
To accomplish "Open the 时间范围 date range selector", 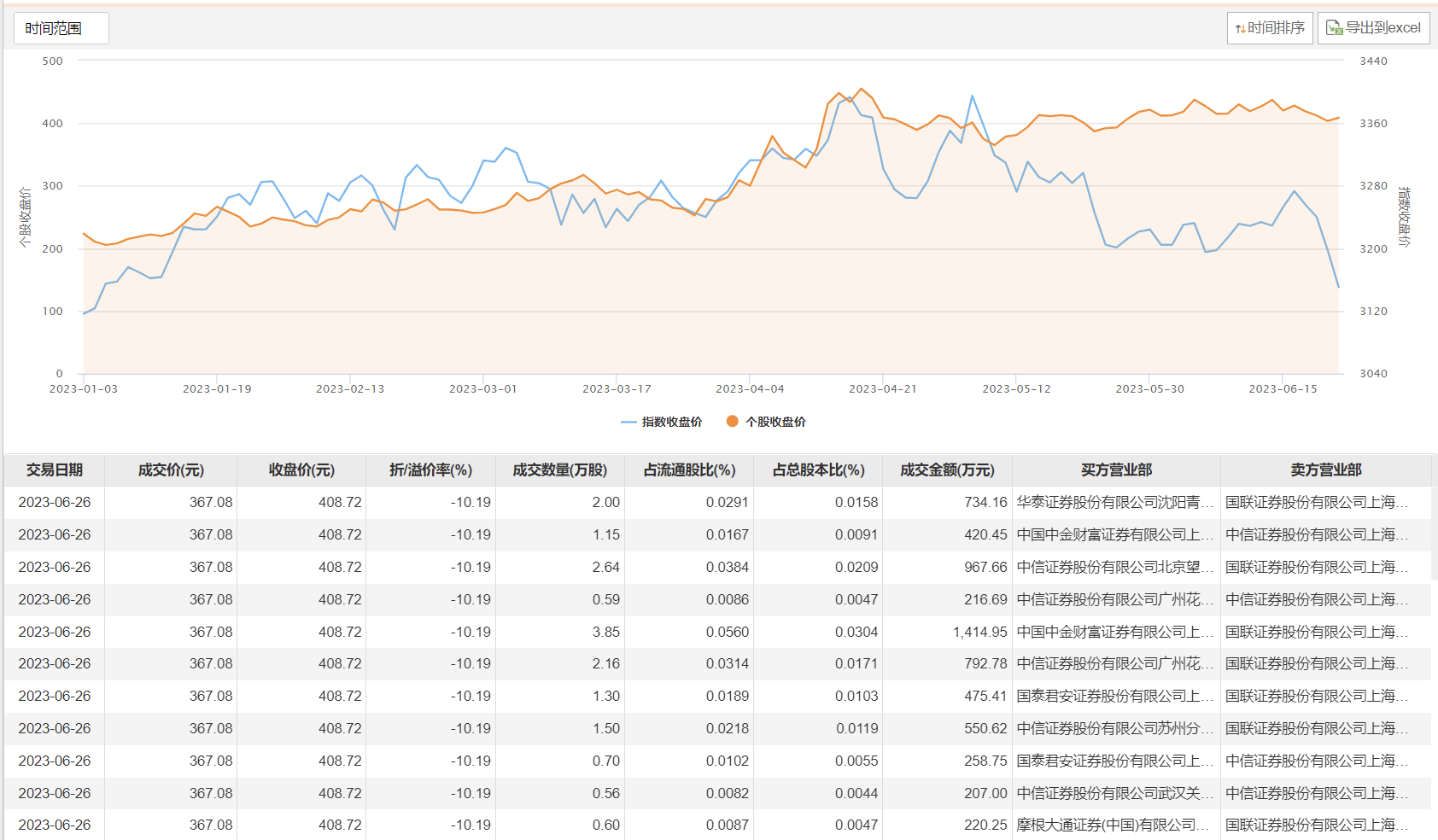I will [x=61, y=28].
